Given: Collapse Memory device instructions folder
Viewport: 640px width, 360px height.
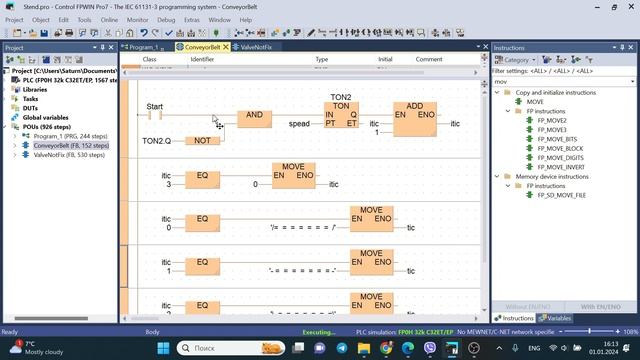Looking at the screenshot, I should [497, 176].
